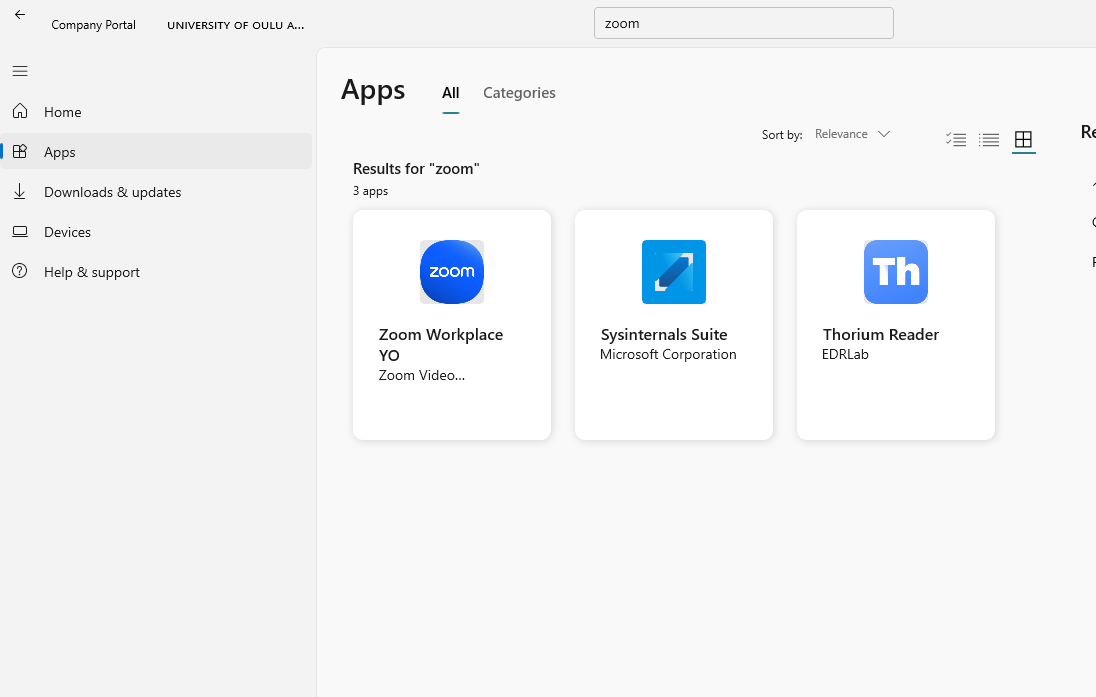
Task: Open Help & support page
Action: [157, 272]
